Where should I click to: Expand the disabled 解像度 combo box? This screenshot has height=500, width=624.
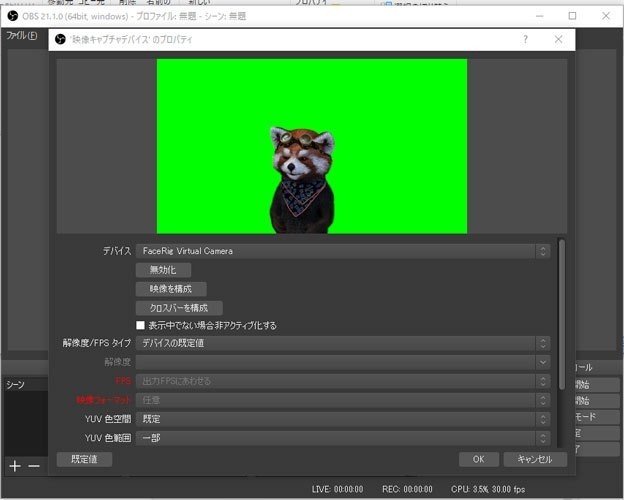pos(343,362)
